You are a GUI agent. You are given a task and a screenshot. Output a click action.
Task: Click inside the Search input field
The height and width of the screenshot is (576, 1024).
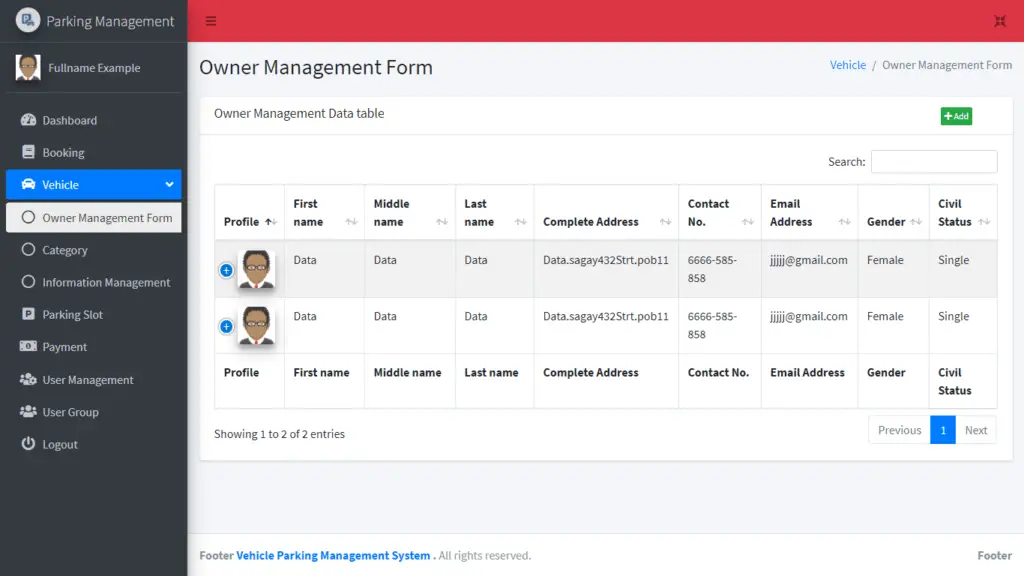point(934,161)
